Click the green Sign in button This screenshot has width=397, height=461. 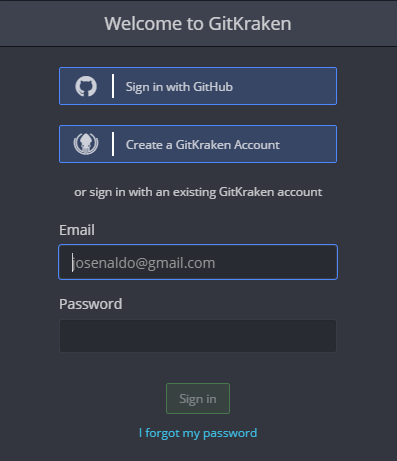coord(198,399)
